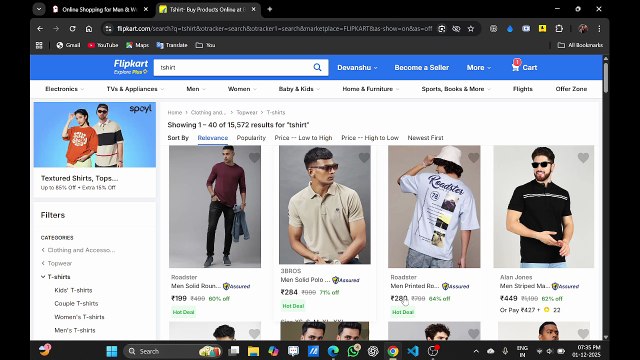640x360 pixels.
Task: Open Translate bookmark
Action: [172, 45]
